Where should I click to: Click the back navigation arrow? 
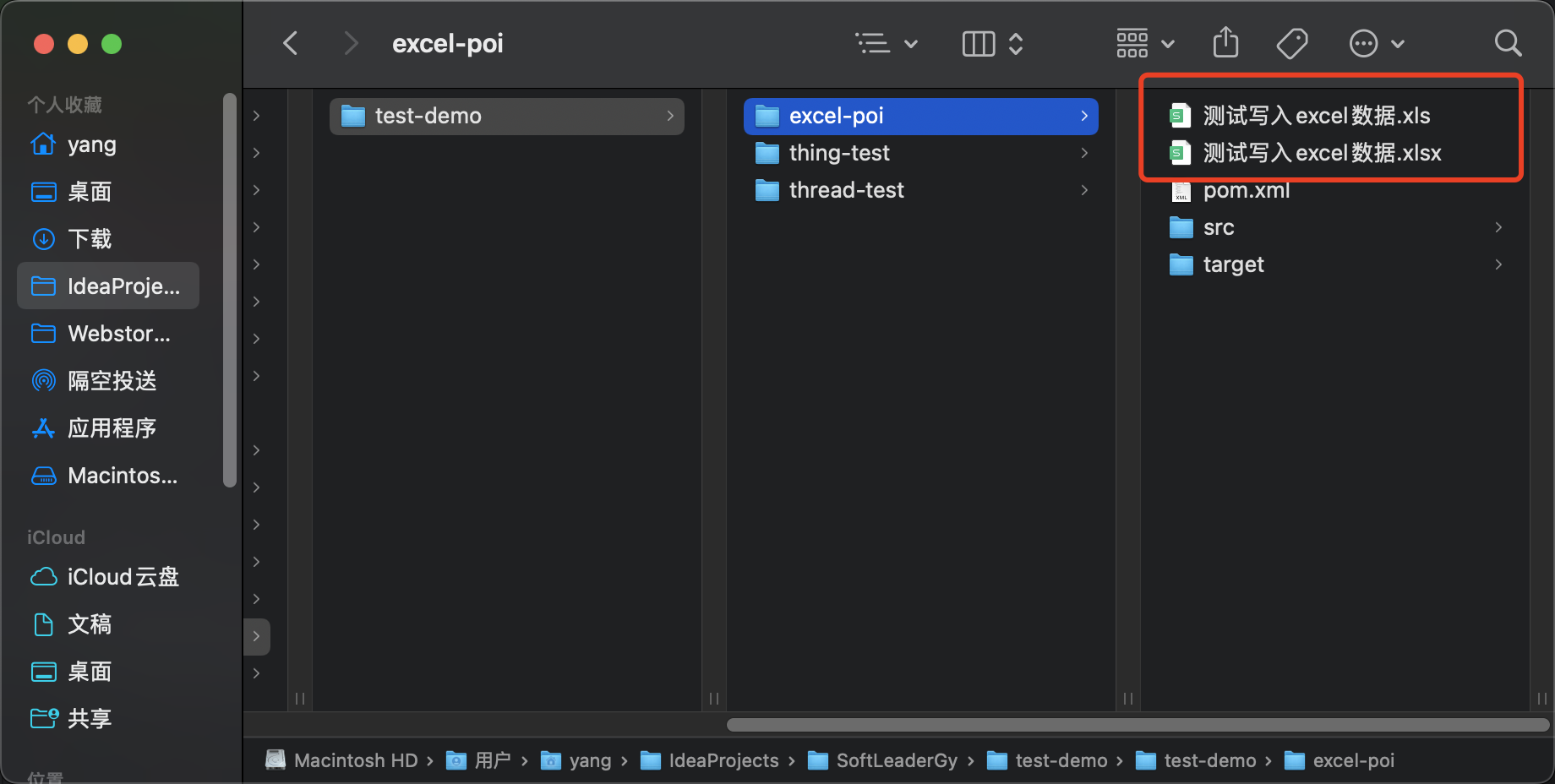[x=291, y=43]
